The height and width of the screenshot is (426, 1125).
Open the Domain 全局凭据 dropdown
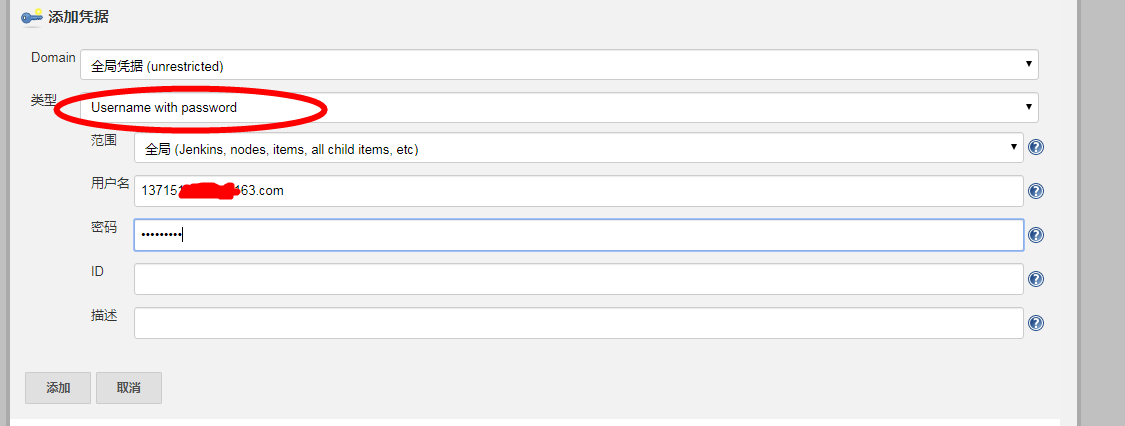click(x=559, y=65)
